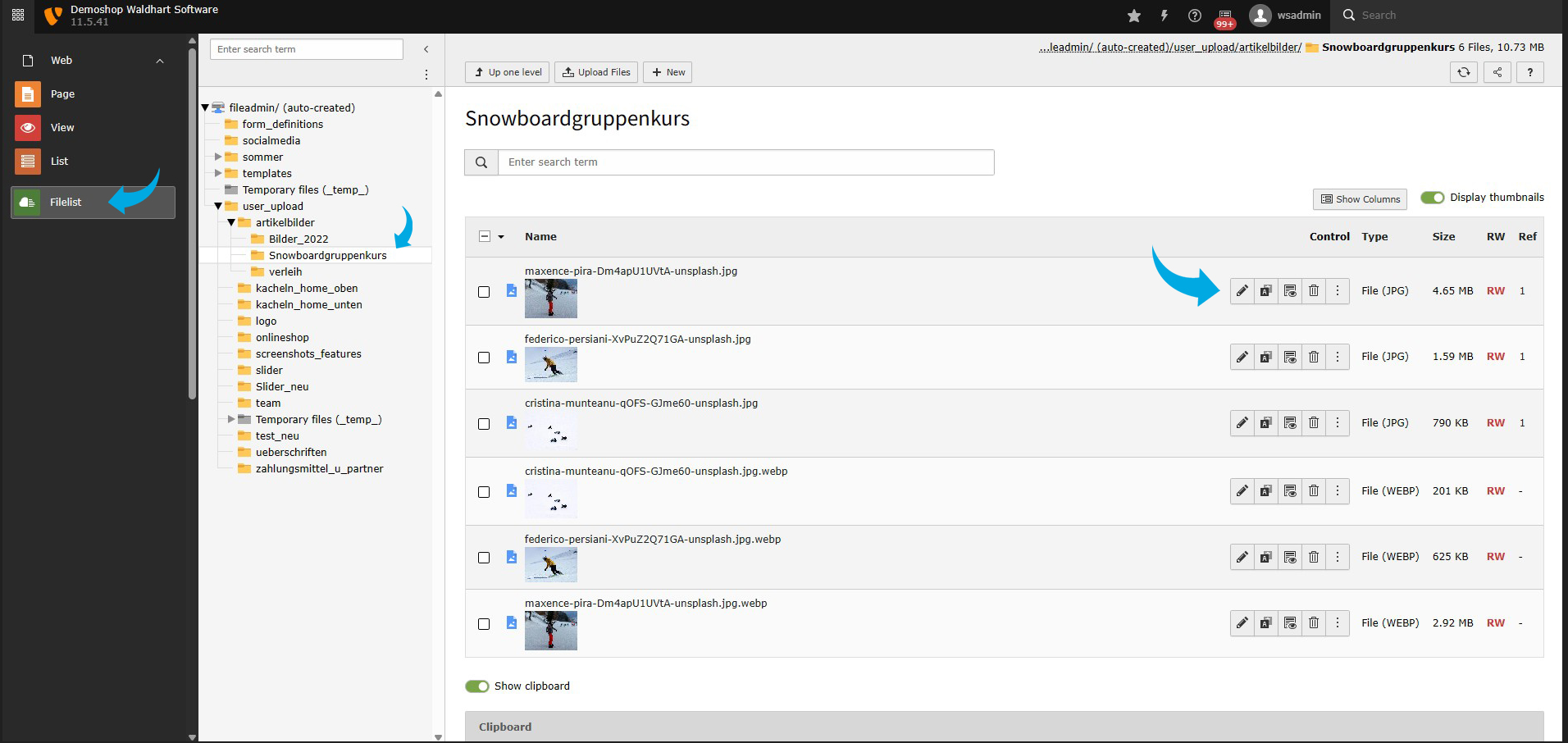This screenshot has width=1568, height=743.
Task: Open more options for maxence-pira jpg
Action: tap(1338, 291)
